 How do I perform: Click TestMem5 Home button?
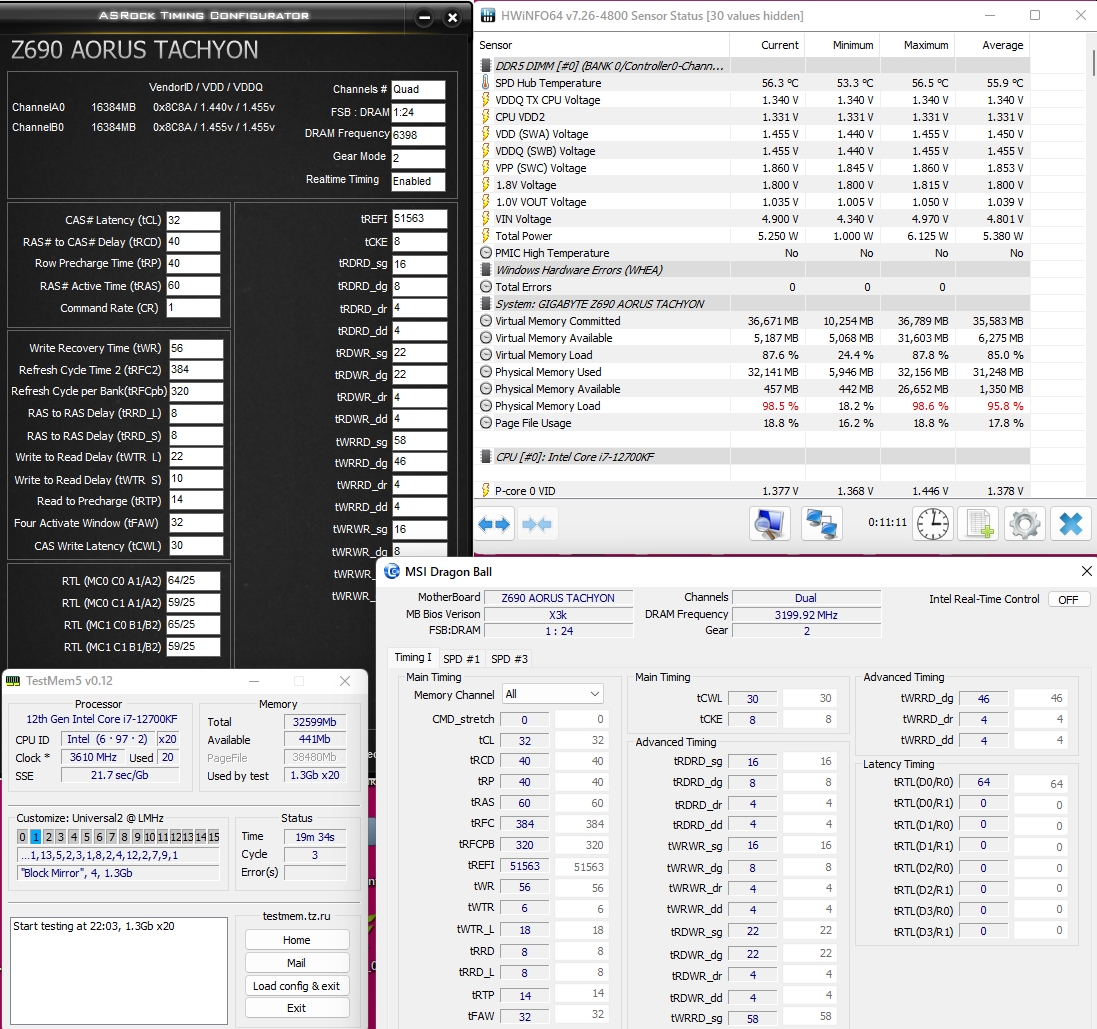297,940
